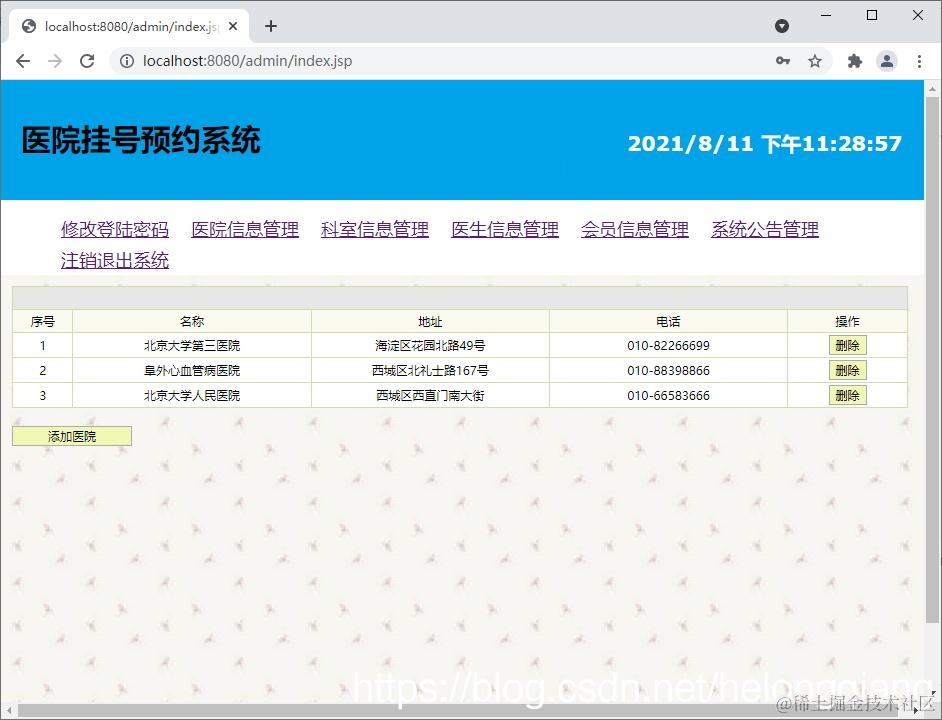Click phone number 010-66583666
942x720 pixels.
pos(668,395)
